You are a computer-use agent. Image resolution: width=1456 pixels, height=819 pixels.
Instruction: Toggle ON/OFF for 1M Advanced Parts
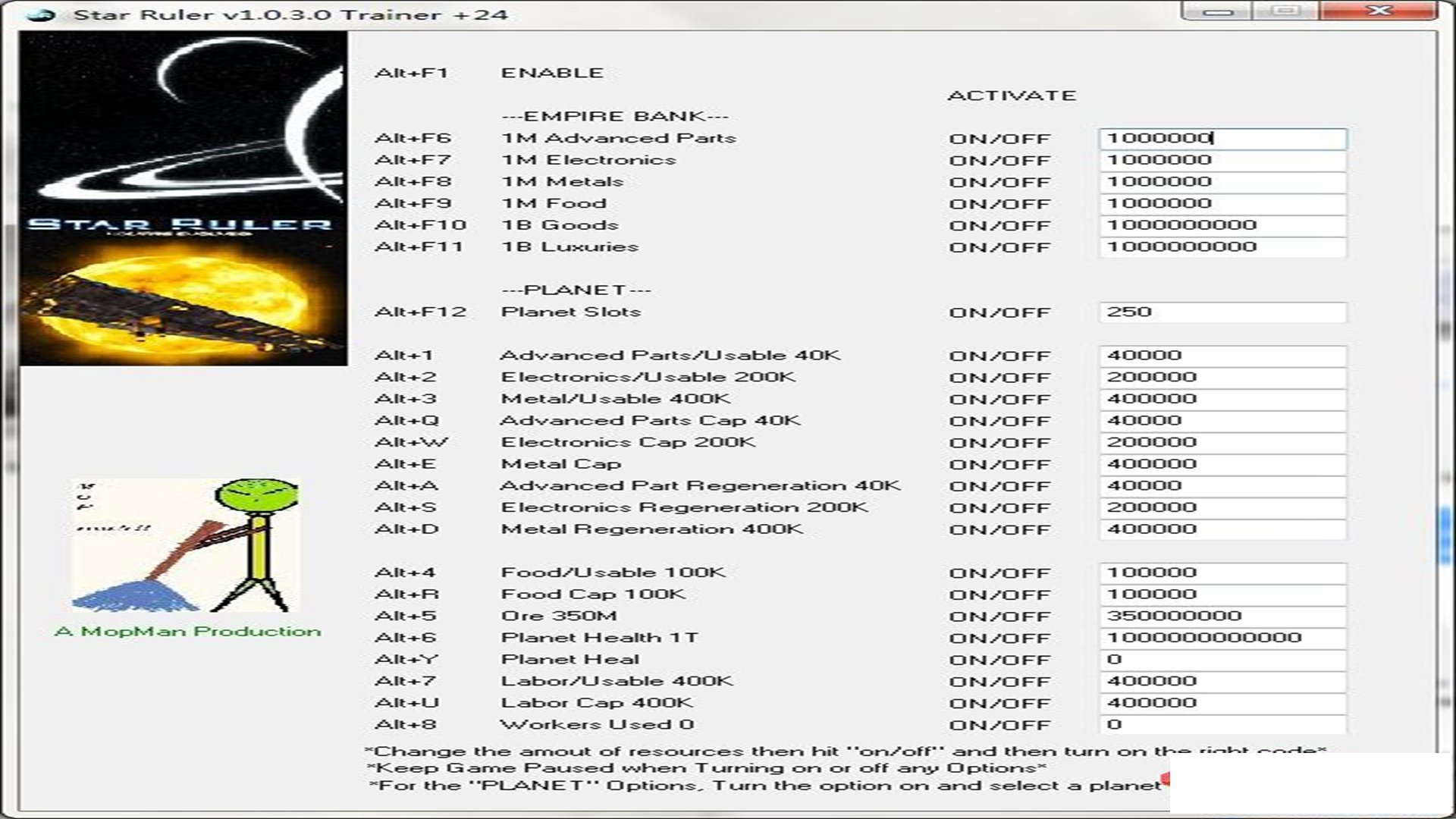click(999, 139)
